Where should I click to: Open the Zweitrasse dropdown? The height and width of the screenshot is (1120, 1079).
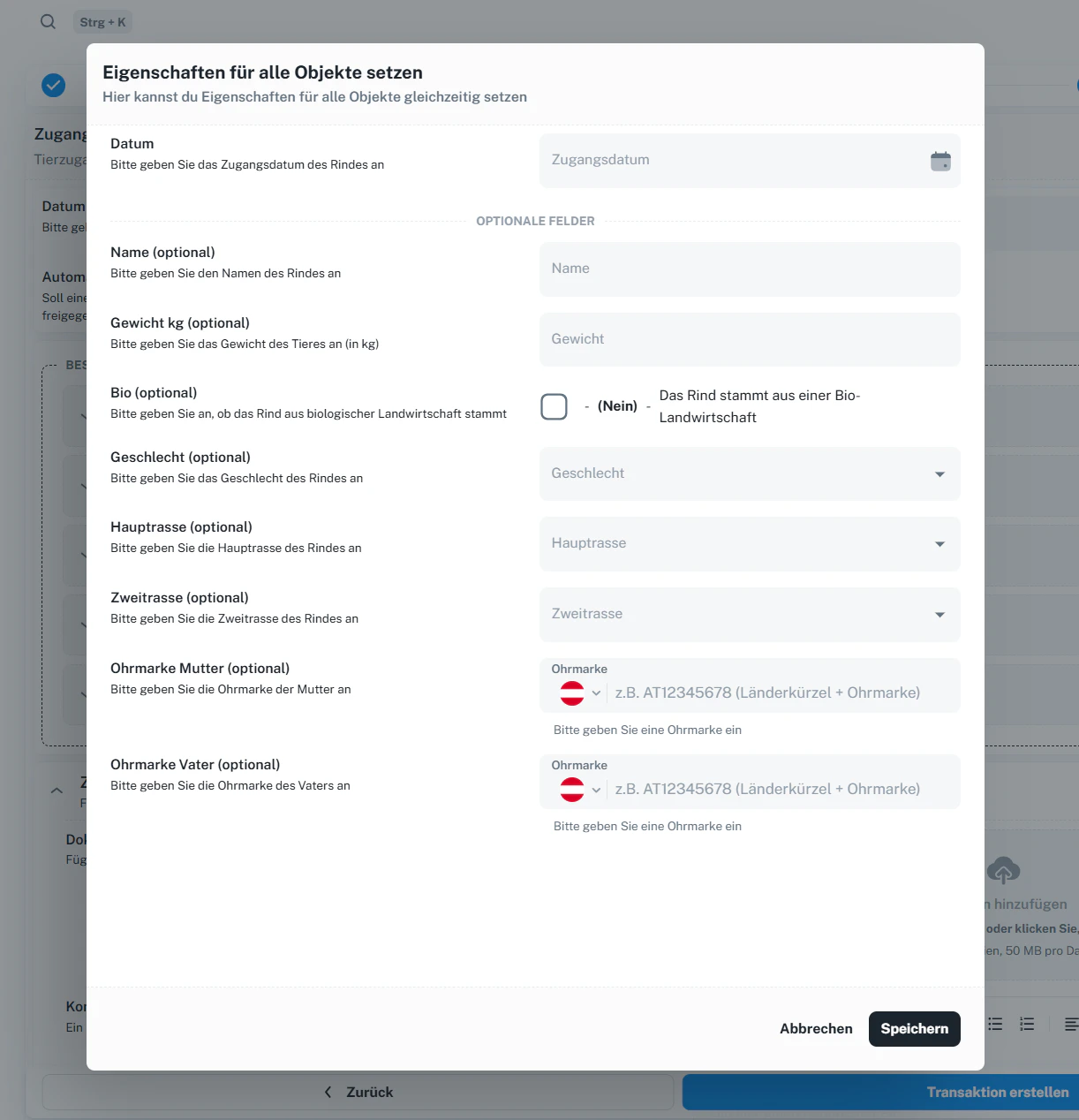click(750, 614)
